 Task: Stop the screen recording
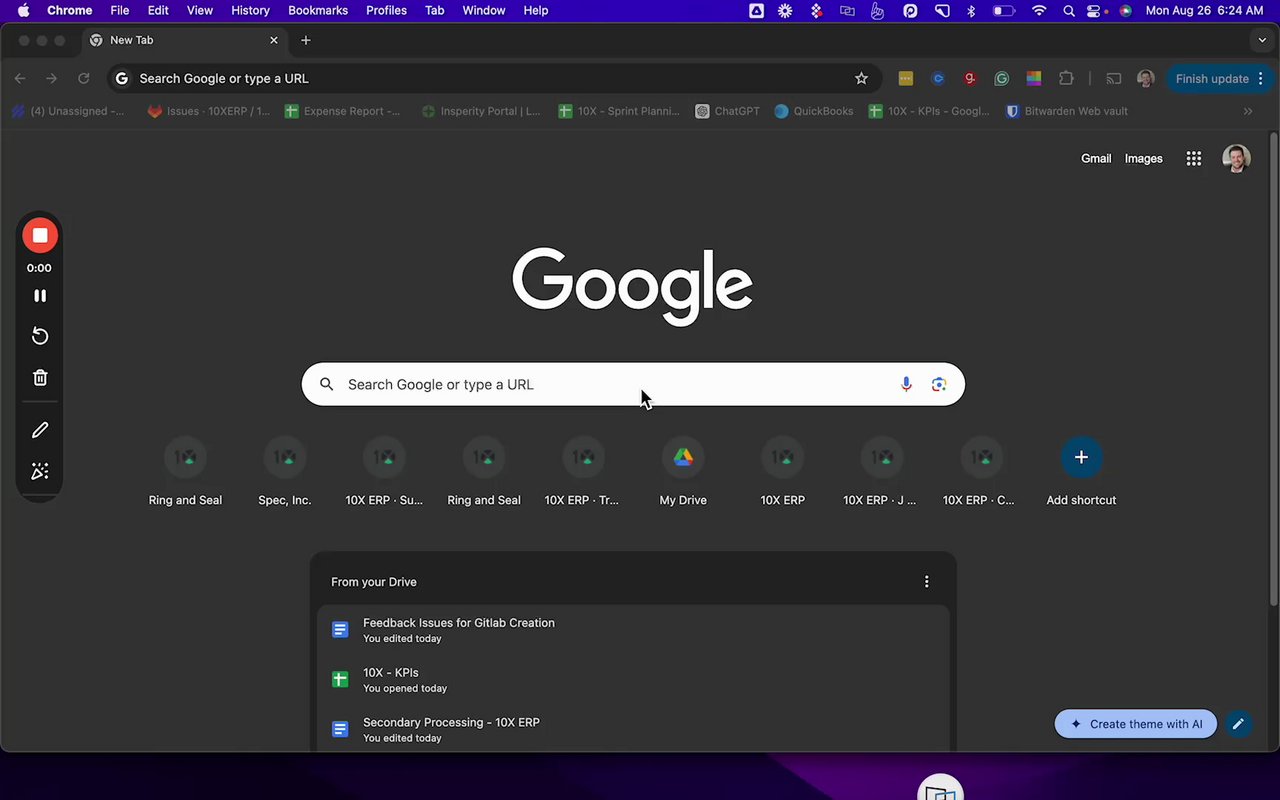[40, 235]
